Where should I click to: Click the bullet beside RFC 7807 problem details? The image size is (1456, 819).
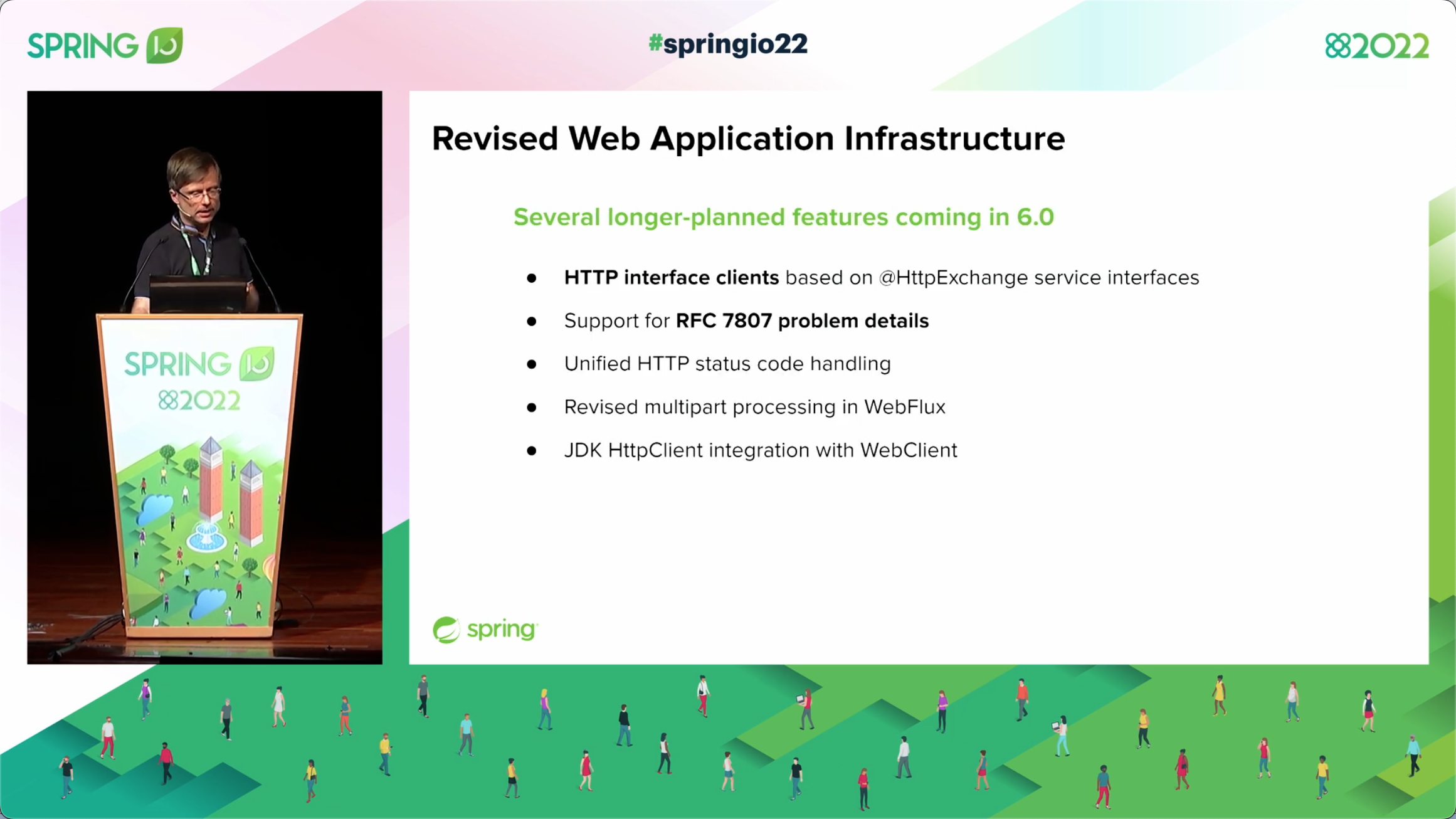pos(532,321)
